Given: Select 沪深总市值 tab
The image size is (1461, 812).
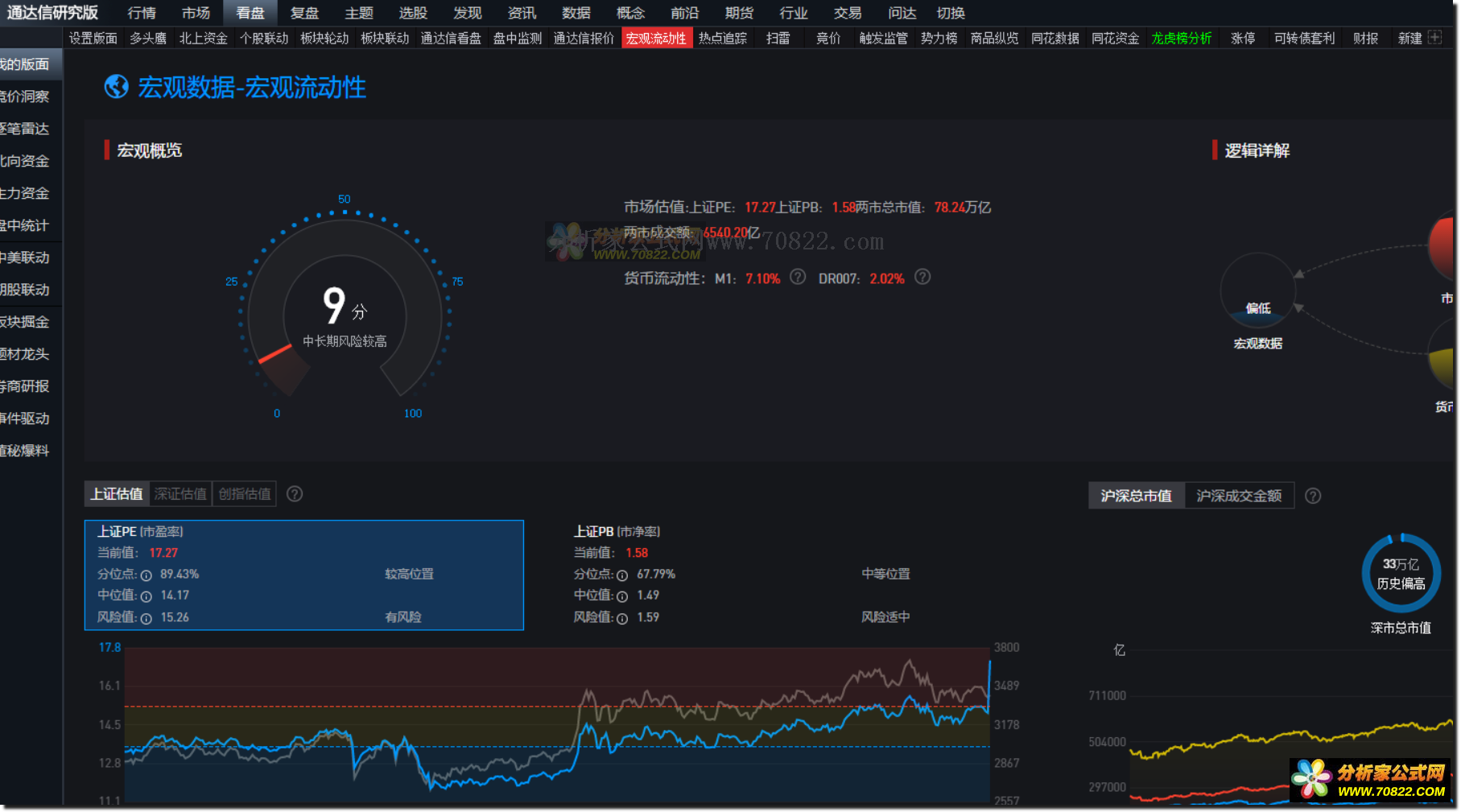Looking at the screenshot, I should [1137, 496].
